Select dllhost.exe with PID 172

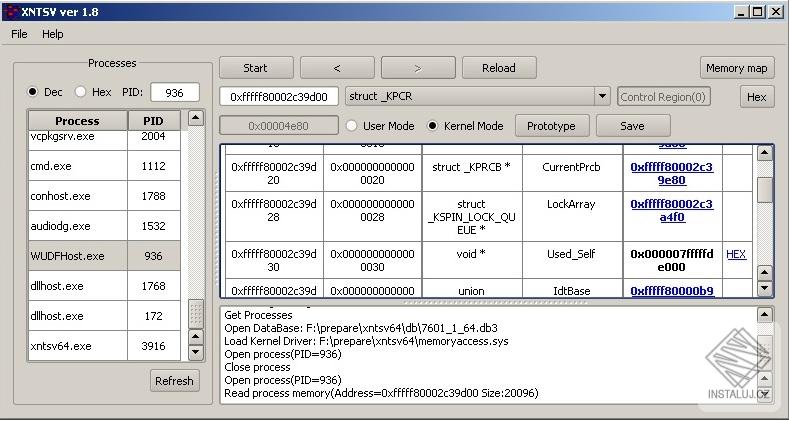coord(77,316)
